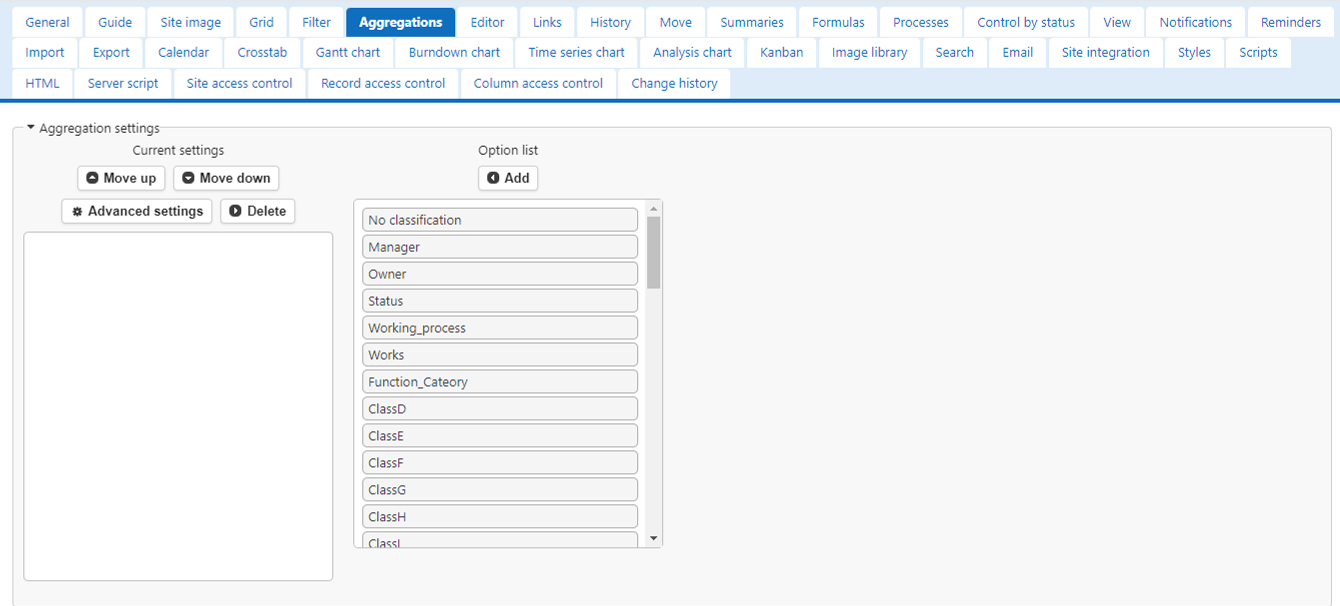Click the Move up button
This screenshot has width=1340, height=606.
pyautogui.click(x=121, y=178)
